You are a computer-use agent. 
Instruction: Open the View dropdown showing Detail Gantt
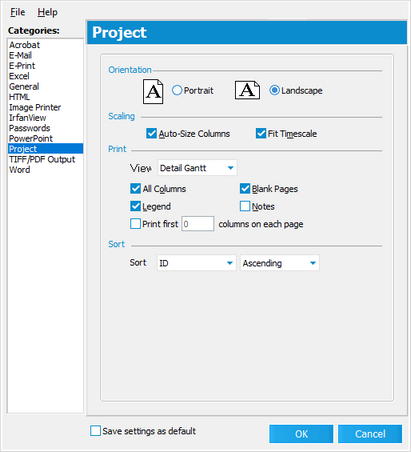click(197, 168)
